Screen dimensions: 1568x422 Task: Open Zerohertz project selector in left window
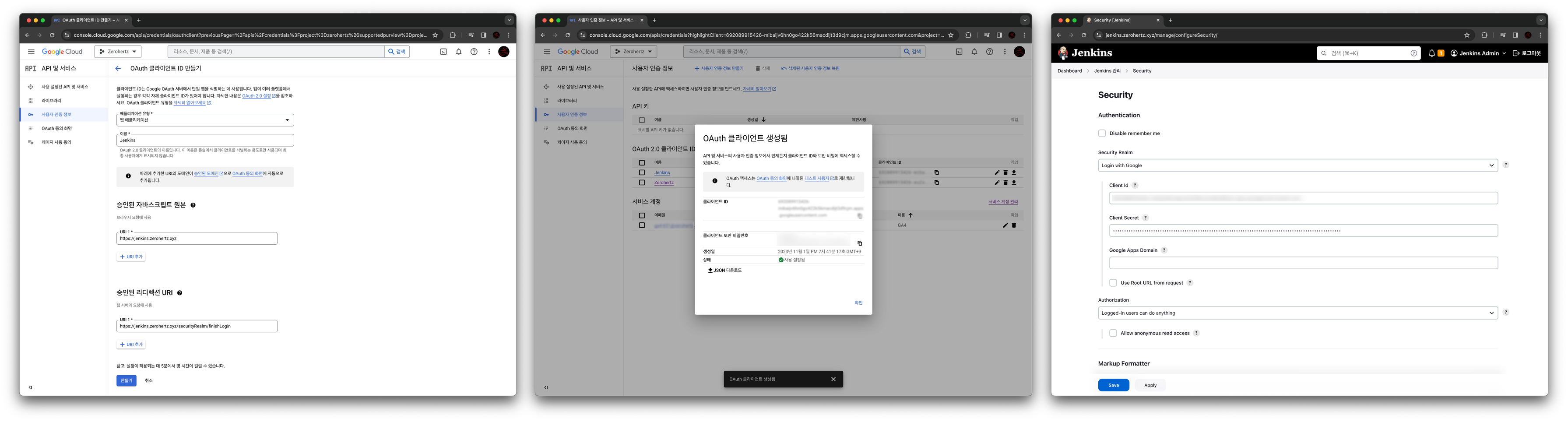point(118,52)
